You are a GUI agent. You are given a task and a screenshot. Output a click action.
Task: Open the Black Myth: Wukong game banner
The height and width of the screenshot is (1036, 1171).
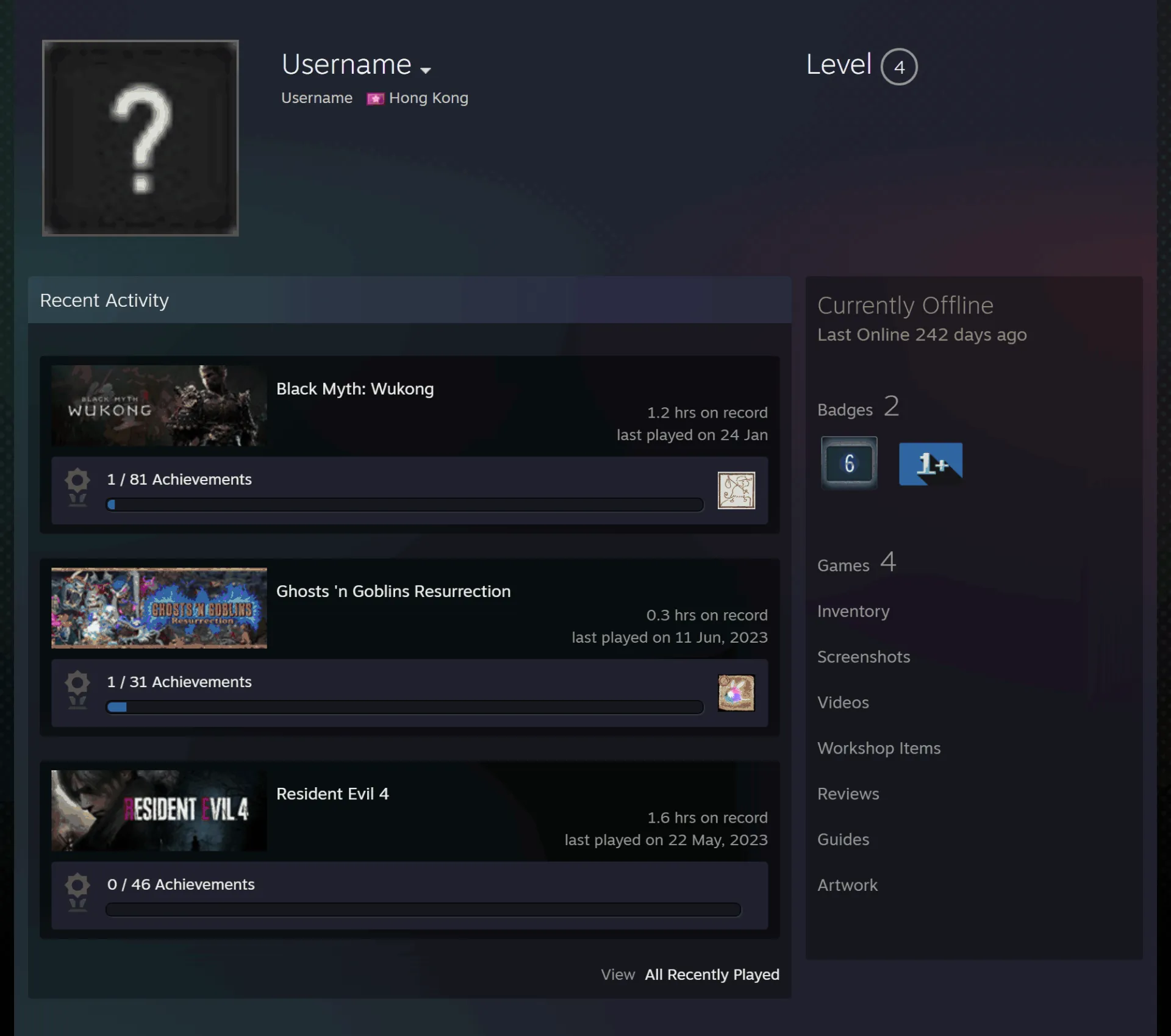pos(159,405)
